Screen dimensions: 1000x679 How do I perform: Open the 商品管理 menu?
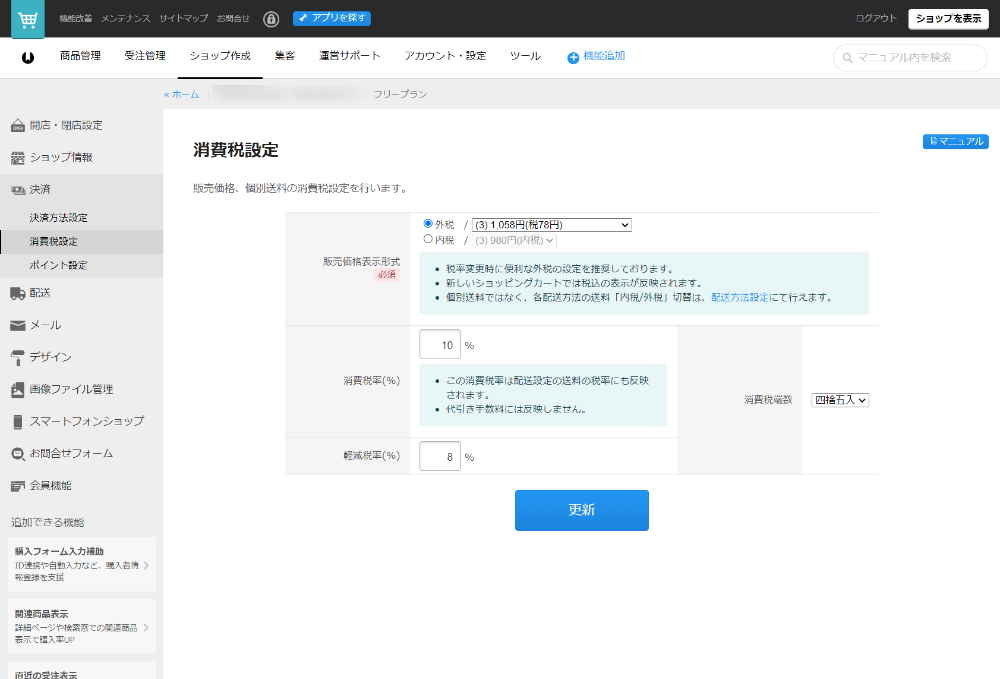tap(80, 56)
